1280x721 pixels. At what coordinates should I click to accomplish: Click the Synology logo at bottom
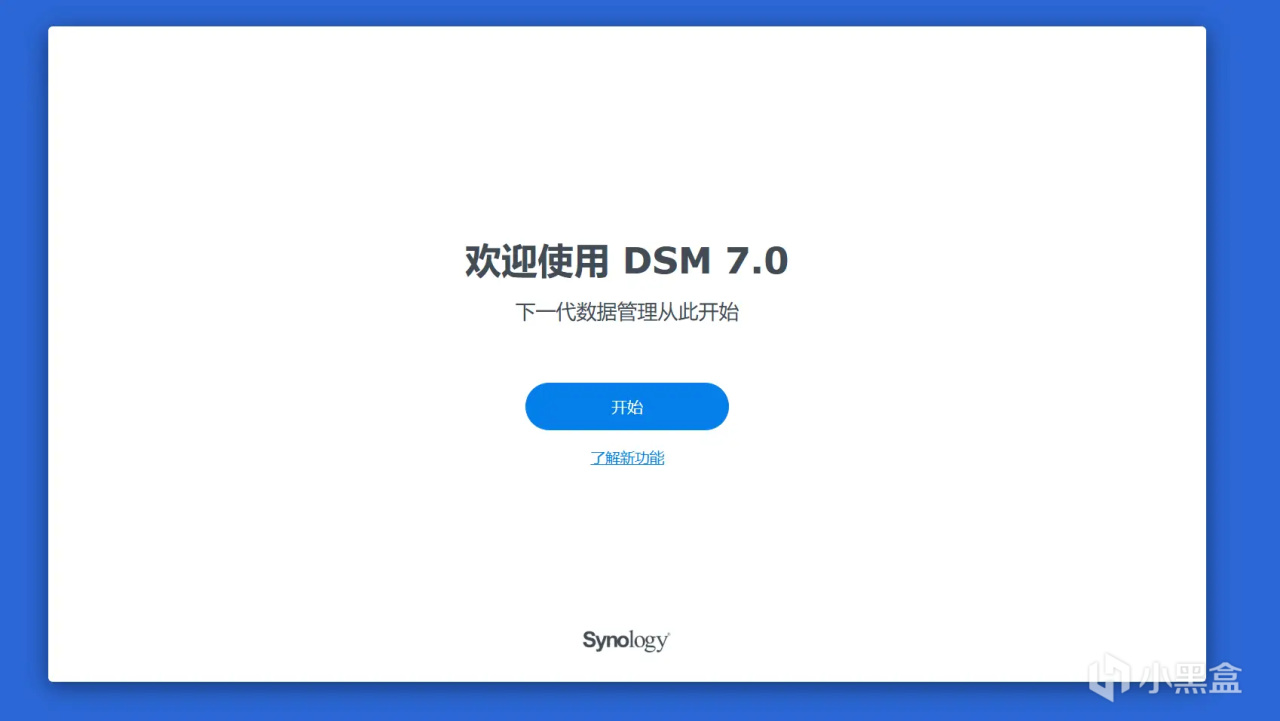click(626, 641)
